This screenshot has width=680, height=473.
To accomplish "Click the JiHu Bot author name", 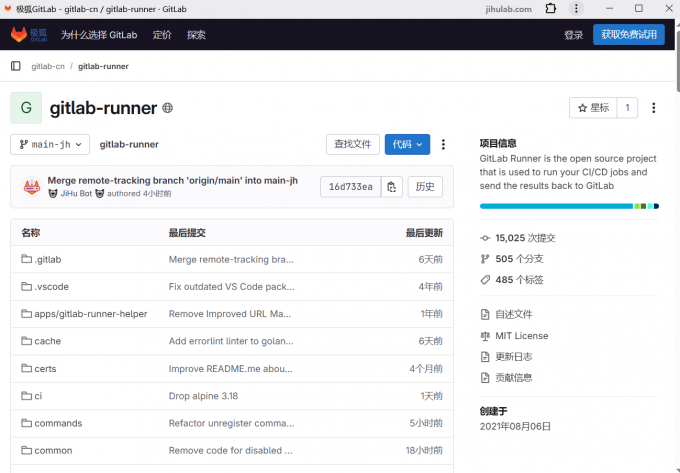I will pyautogui.click(x=76, y=193).
